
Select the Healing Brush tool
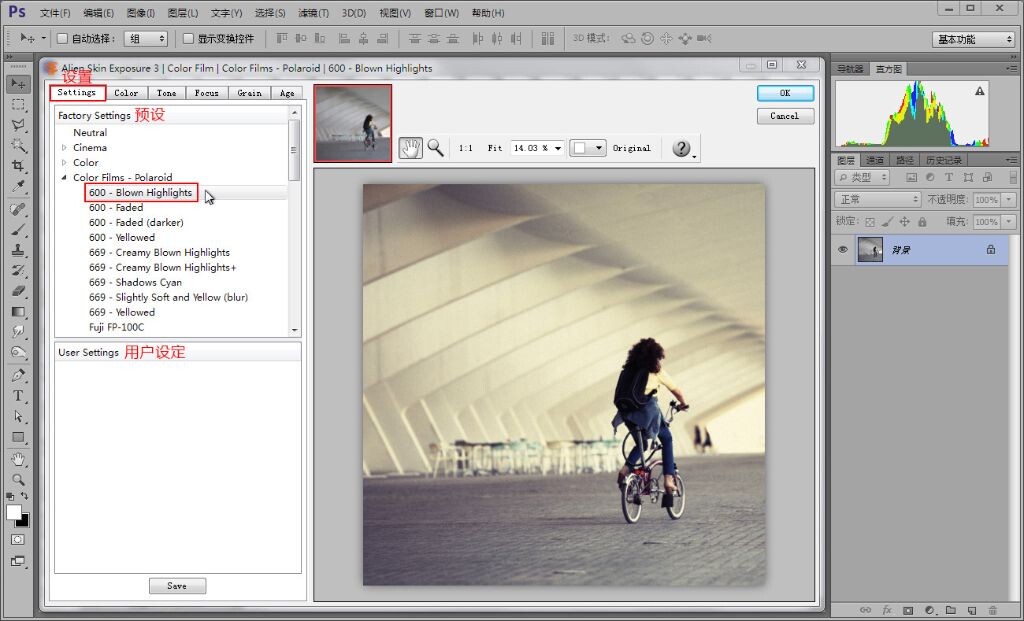(18, 209)
